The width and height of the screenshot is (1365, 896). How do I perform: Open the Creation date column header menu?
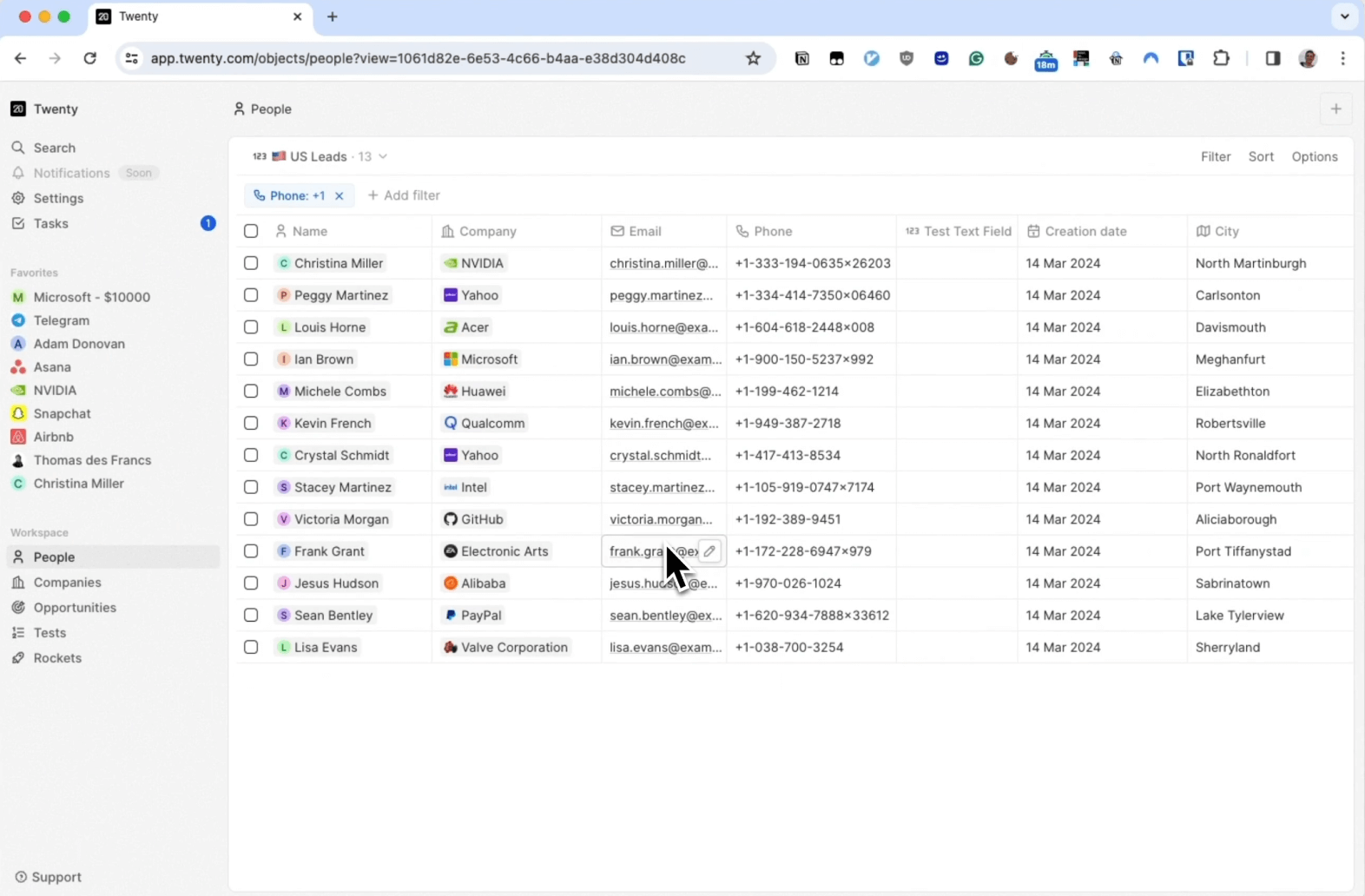1102,231
